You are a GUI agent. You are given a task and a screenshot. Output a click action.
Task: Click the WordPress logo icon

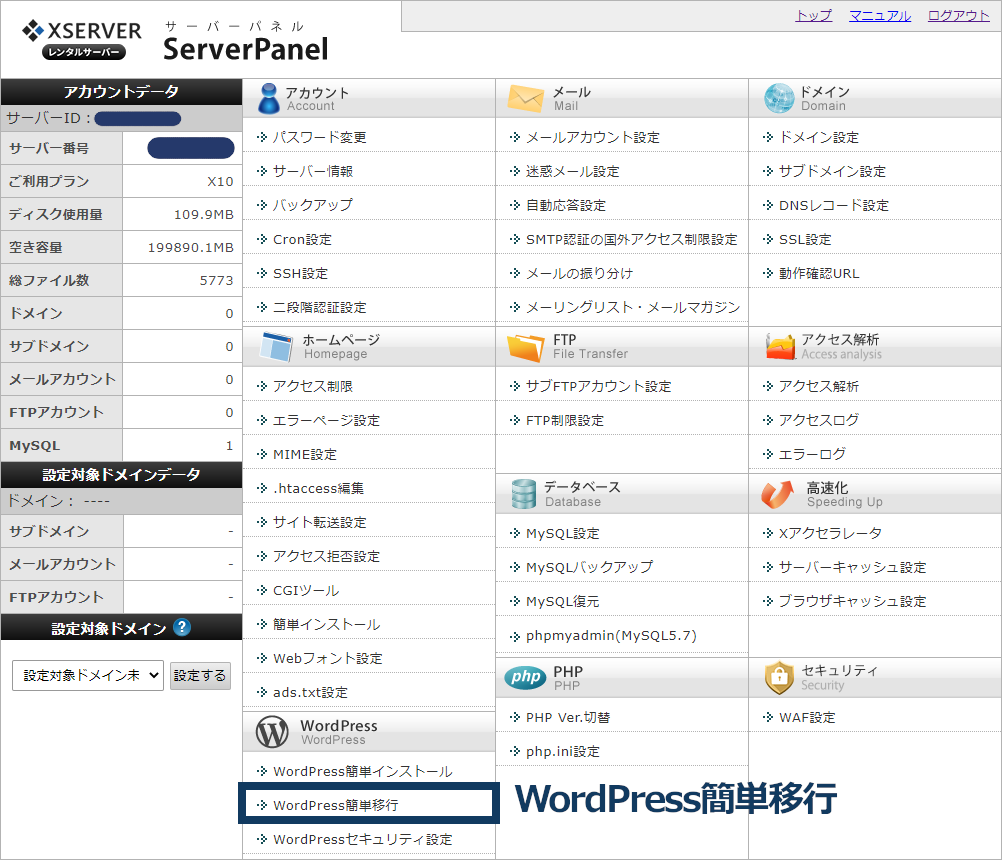272,732
